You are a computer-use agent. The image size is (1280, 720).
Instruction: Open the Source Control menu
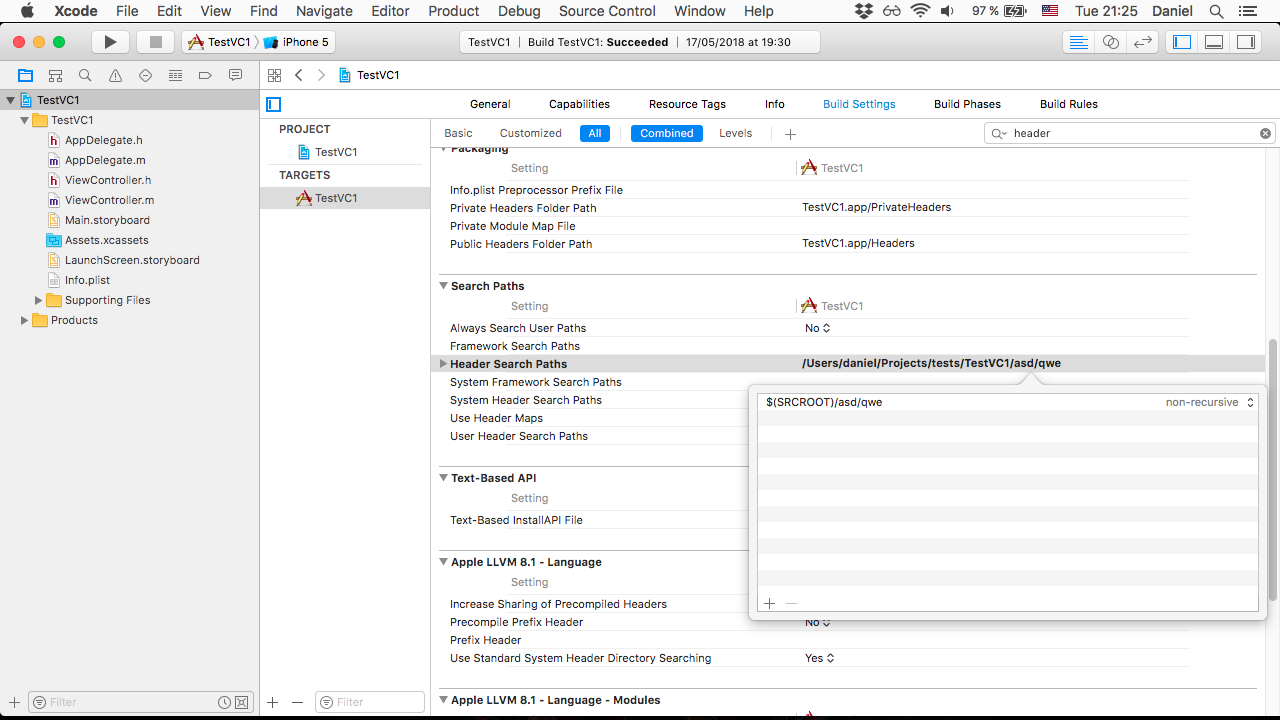[607, 11]
